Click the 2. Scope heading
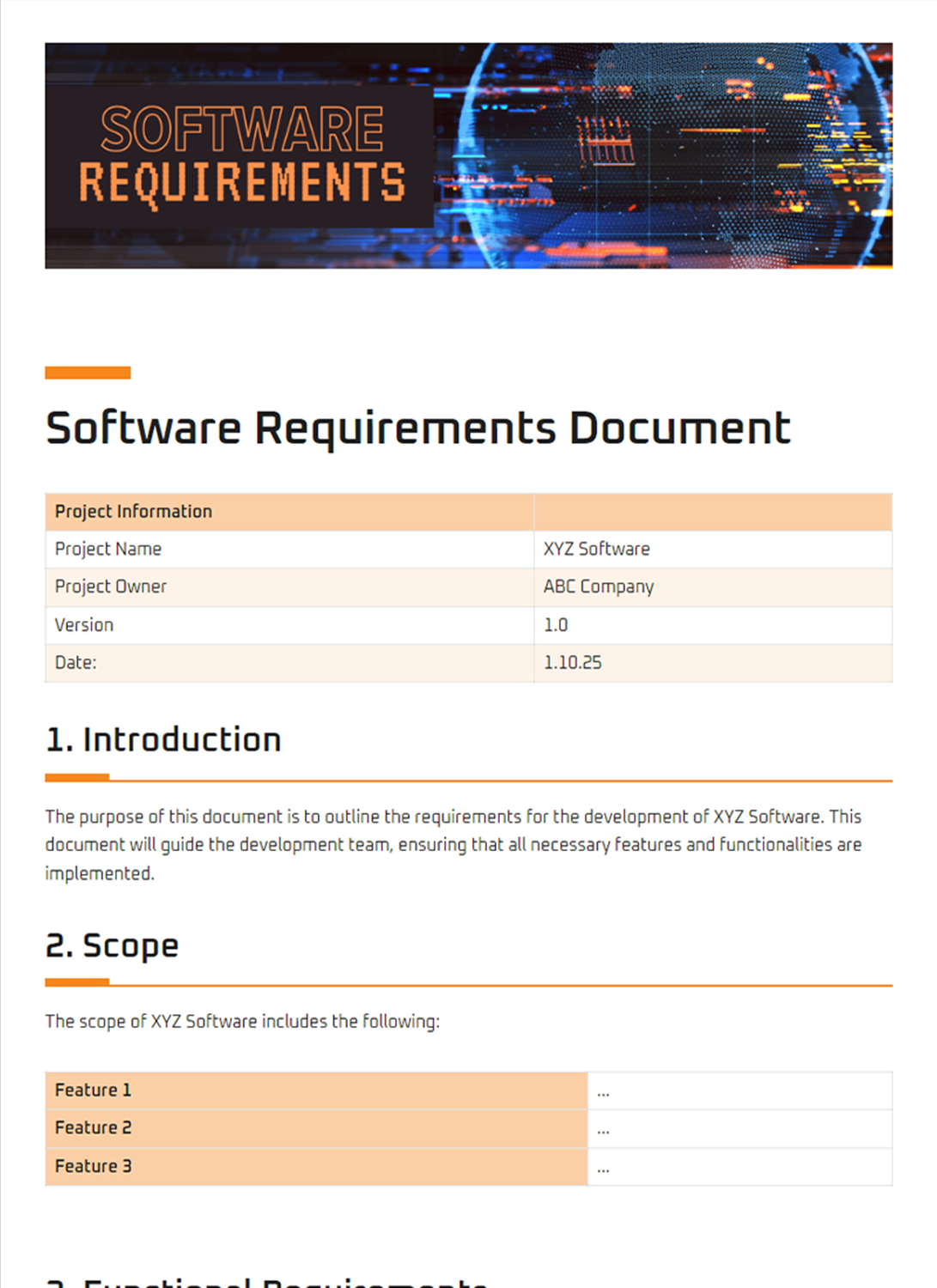937x1288 pixels. click(113, 945)
